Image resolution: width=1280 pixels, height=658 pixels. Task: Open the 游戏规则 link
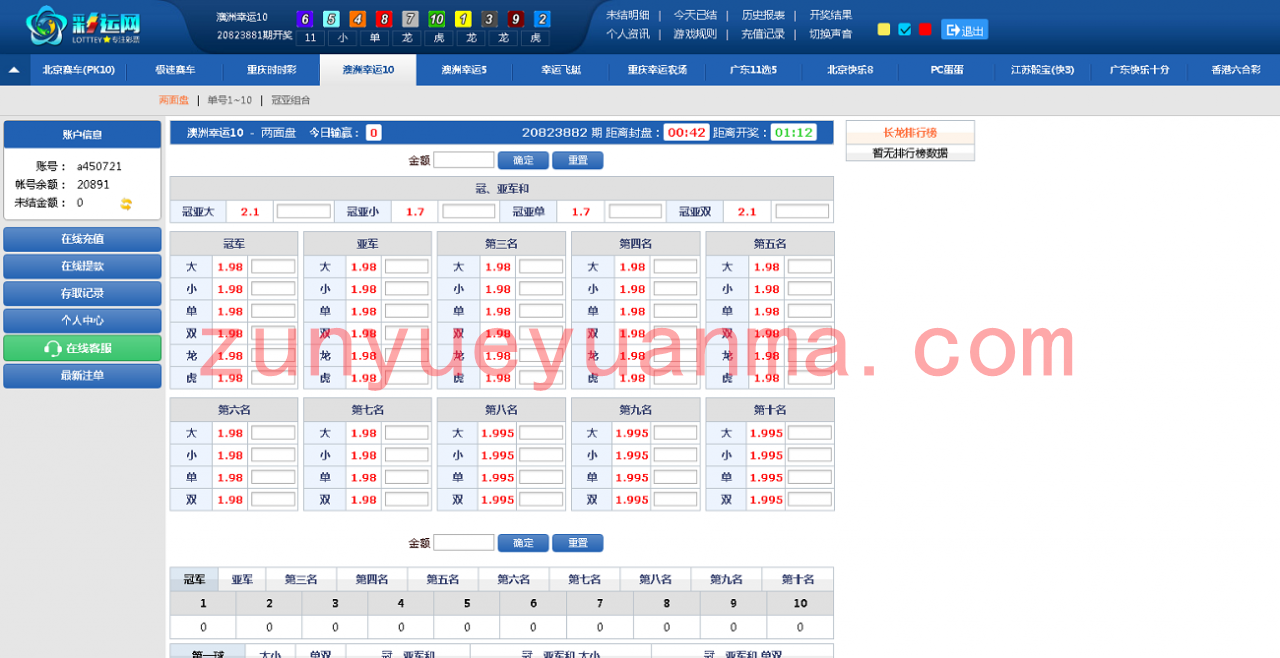pos(695,34)
